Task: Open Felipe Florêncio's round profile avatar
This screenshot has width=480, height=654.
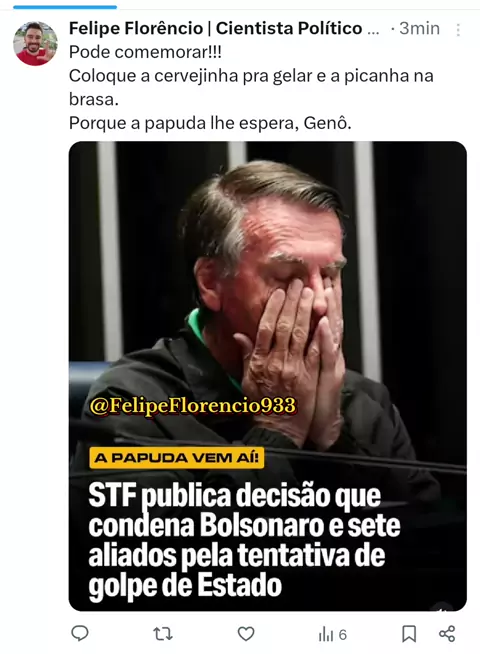Action: pos(35,43)
